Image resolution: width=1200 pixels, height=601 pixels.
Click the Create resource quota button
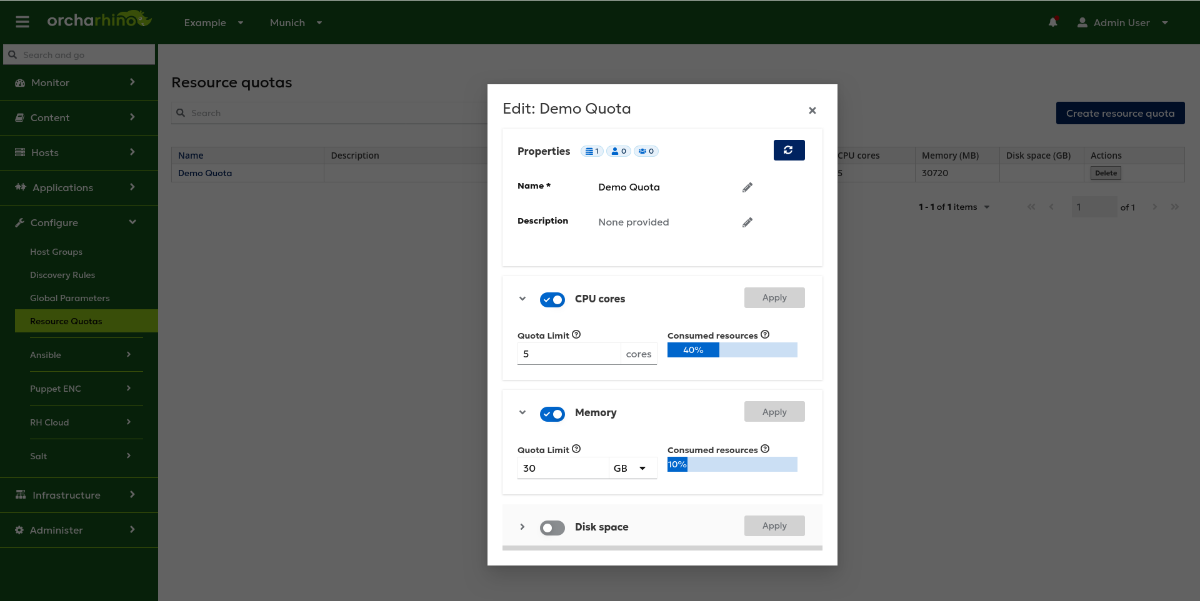point(1120,113)
